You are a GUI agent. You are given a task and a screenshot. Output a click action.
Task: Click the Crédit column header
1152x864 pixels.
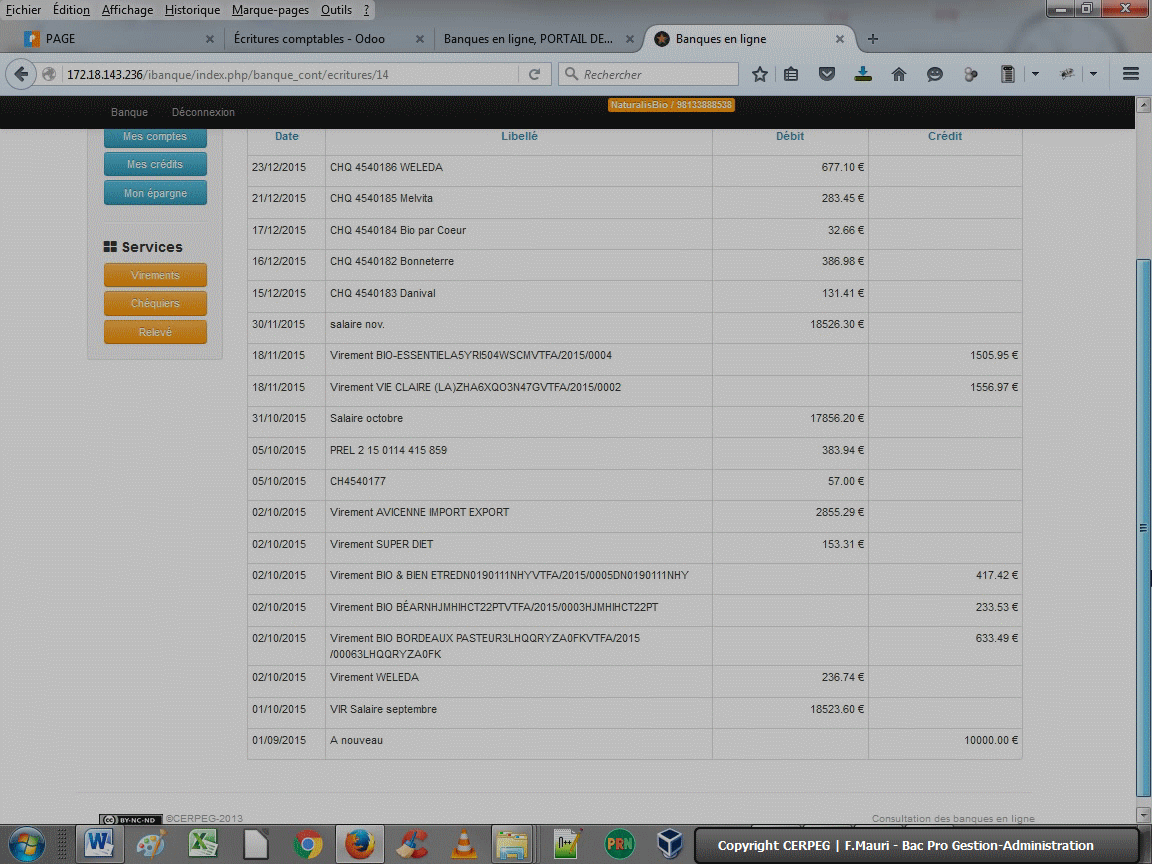point(945,136)
